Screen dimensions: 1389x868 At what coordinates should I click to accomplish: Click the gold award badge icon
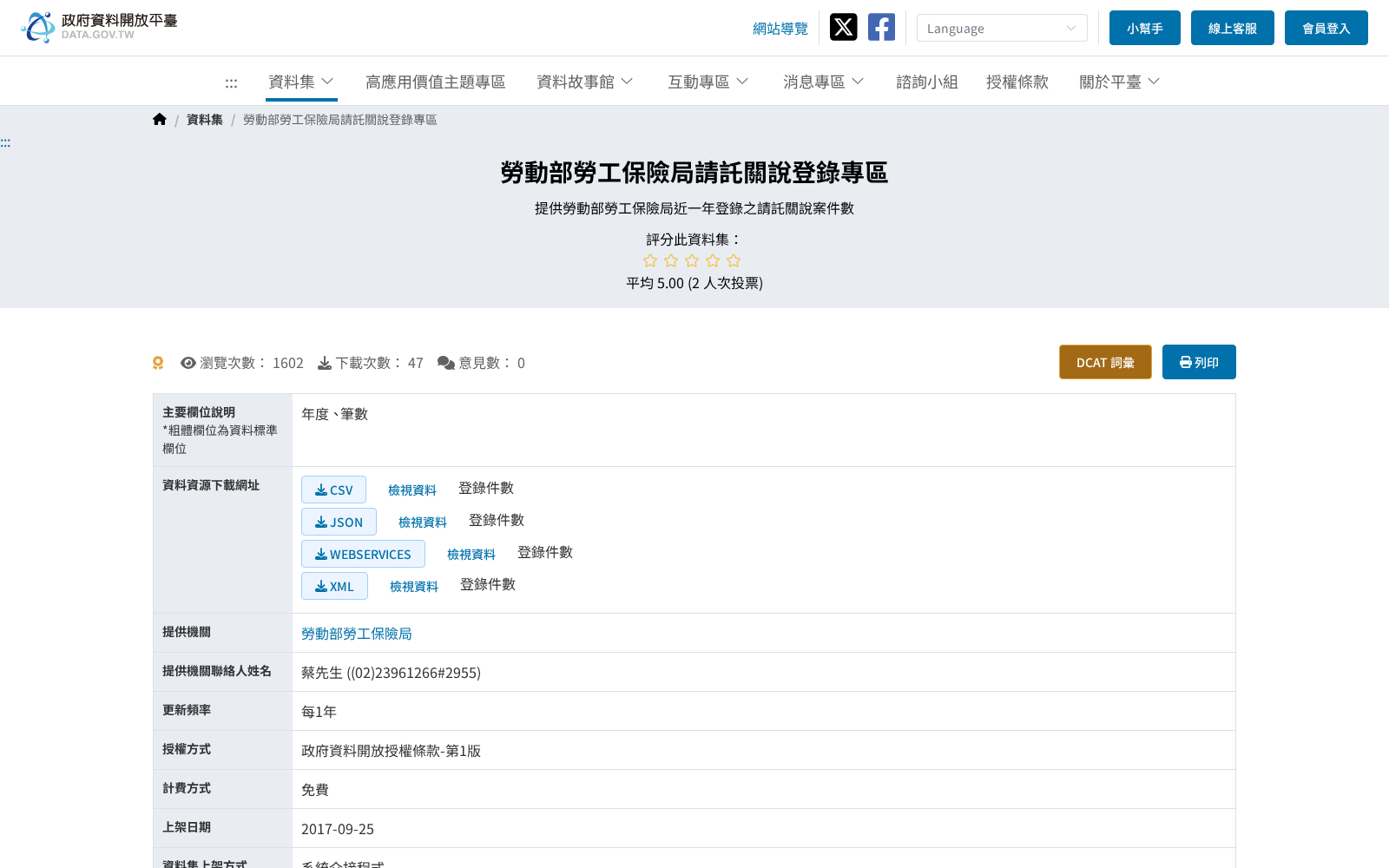[x=158, y=363]
